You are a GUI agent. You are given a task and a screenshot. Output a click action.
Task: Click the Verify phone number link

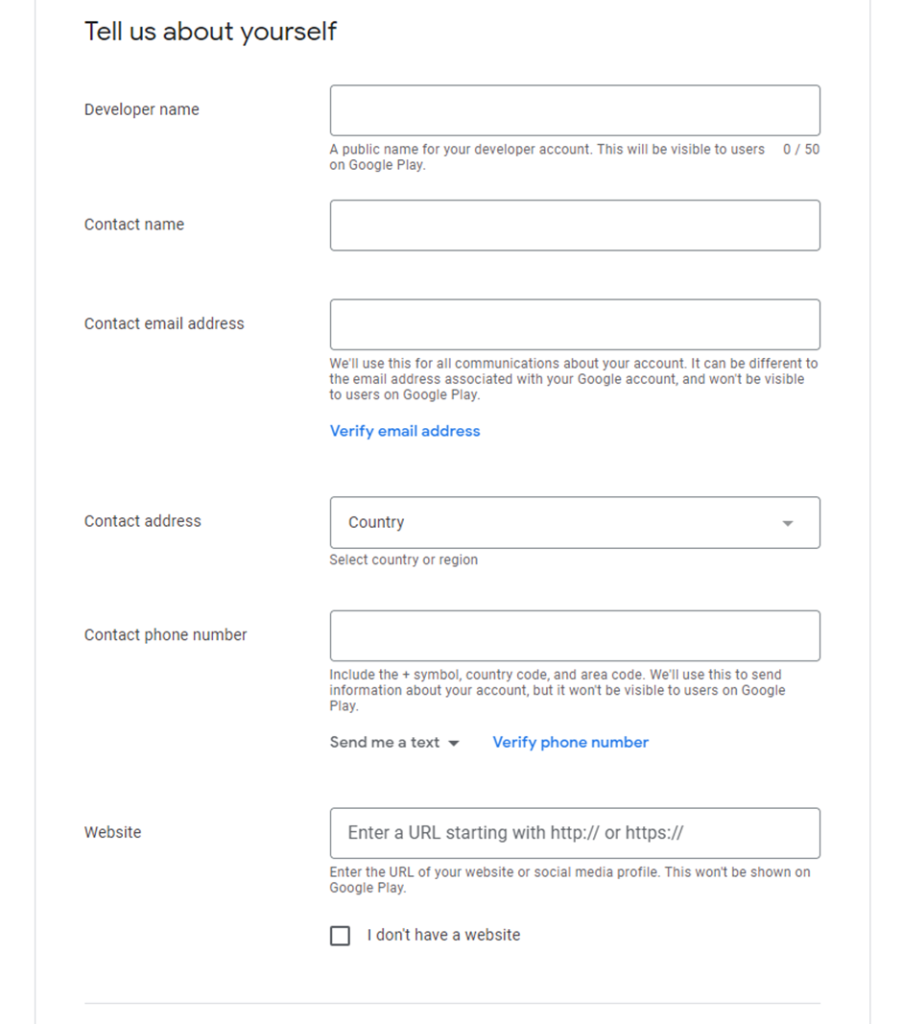pyautogui.click(x=570, y=742)
